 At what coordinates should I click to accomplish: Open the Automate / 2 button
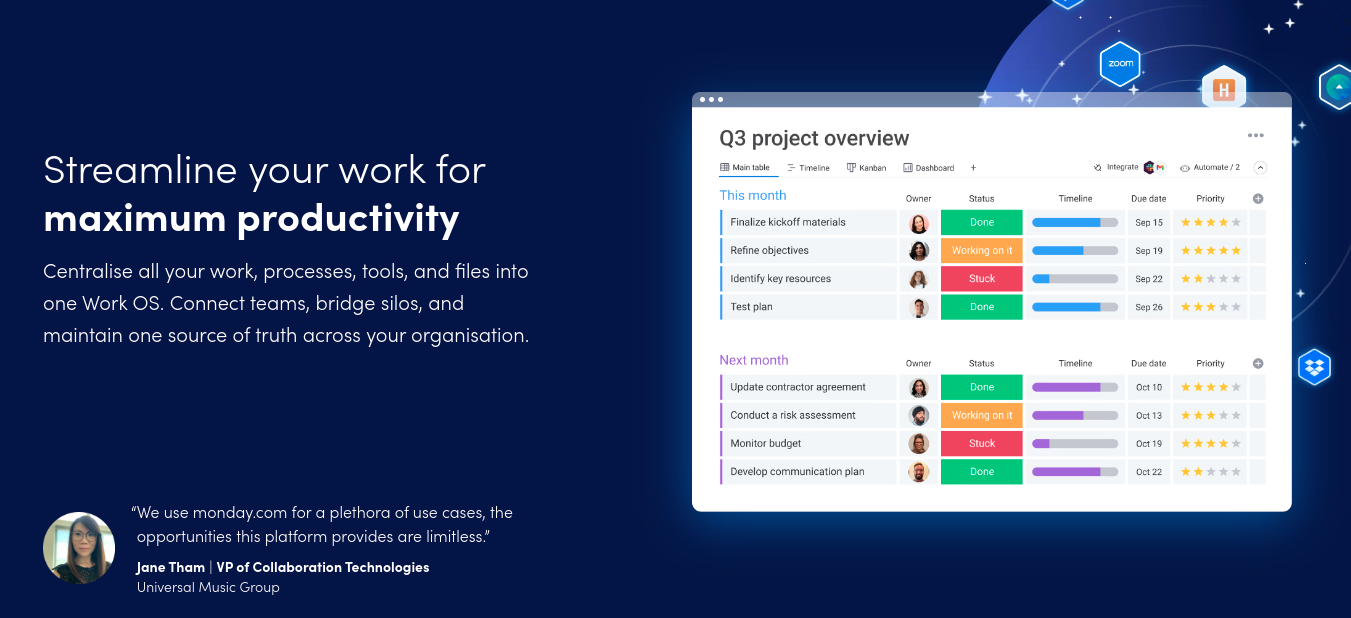click(1210, 168)
